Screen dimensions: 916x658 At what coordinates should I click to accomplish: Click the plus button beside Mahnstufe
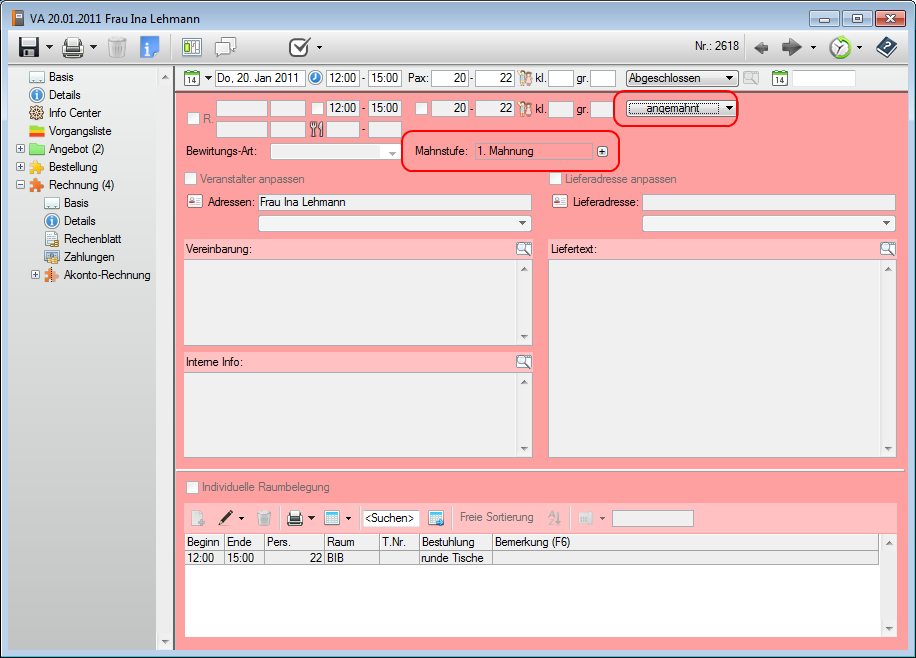pyautogui.click(x=602, y=151)
